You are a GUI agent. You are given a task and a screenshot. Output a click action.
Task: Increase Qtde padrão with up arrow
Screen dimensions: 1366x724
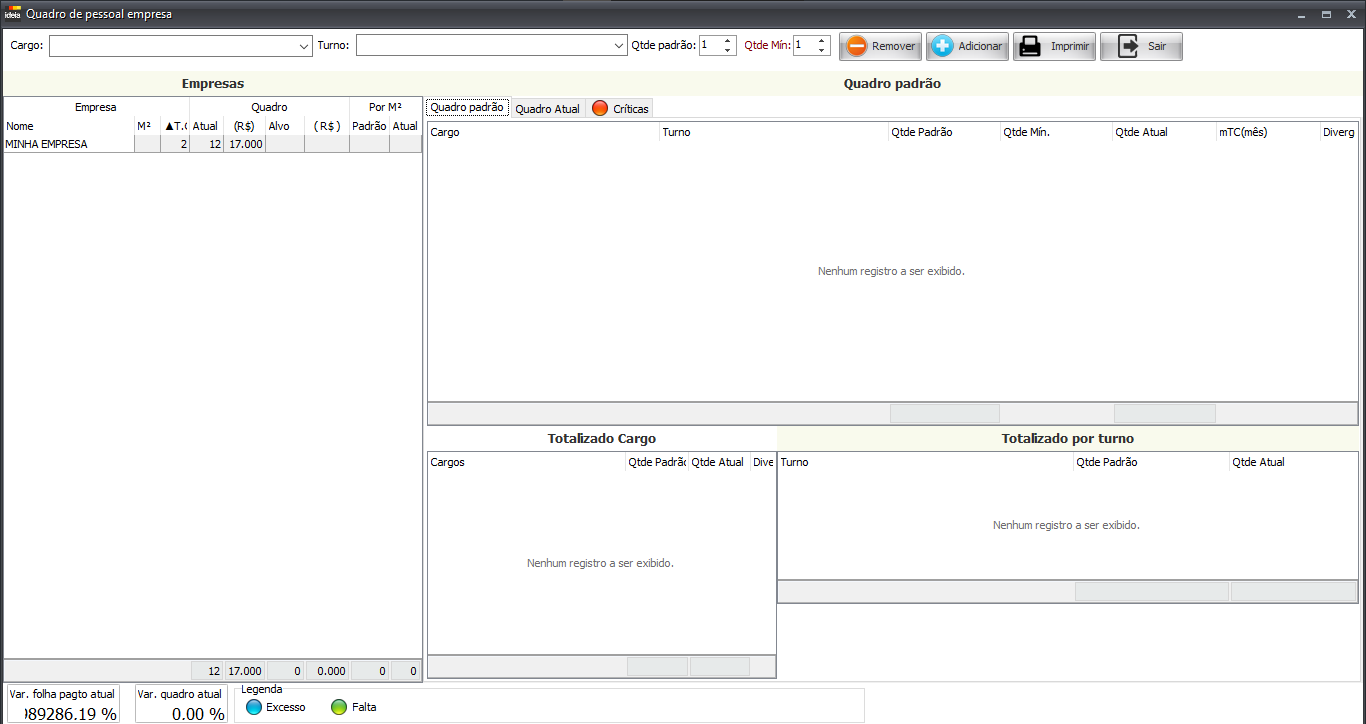pos(728,41)
